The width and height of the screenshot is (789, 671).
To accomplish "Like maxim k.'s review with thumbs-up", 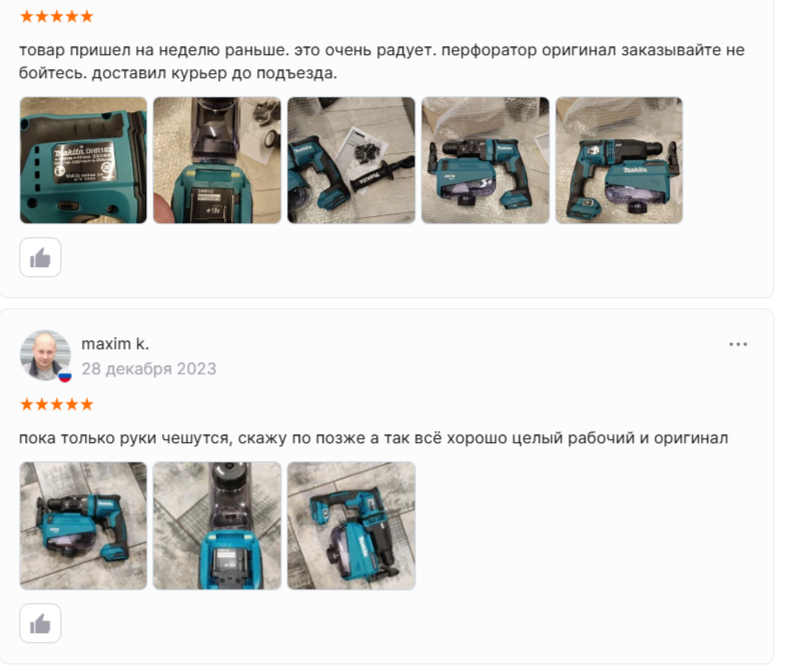I will 40,623.
